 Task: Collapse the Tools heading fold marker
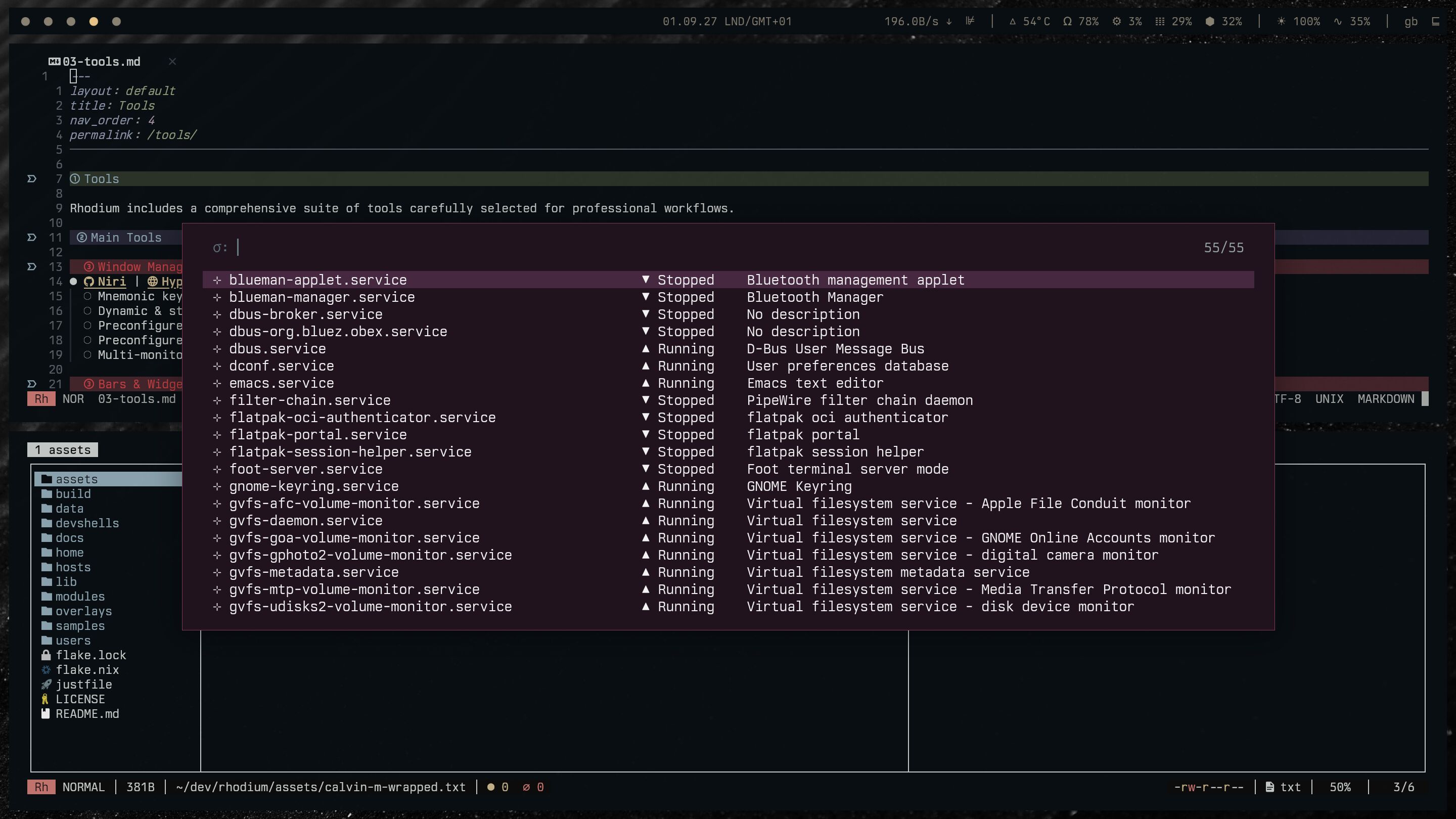(x=32, y=179)
